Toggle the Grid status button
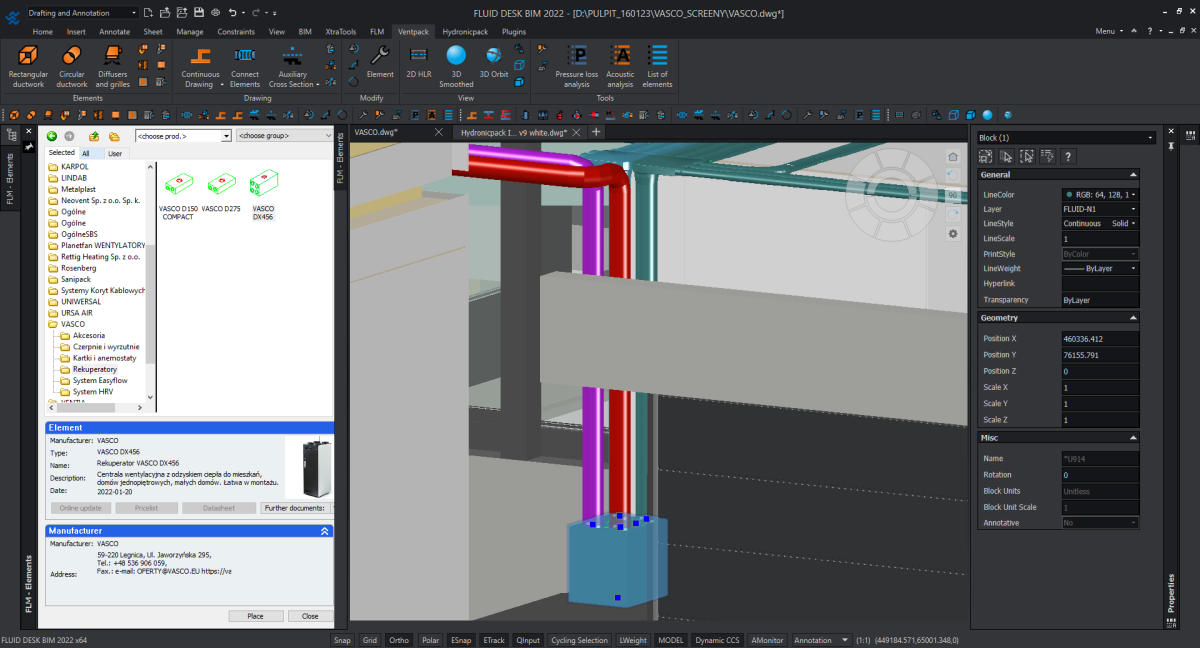1200x648 pixels. coord(370,640)
